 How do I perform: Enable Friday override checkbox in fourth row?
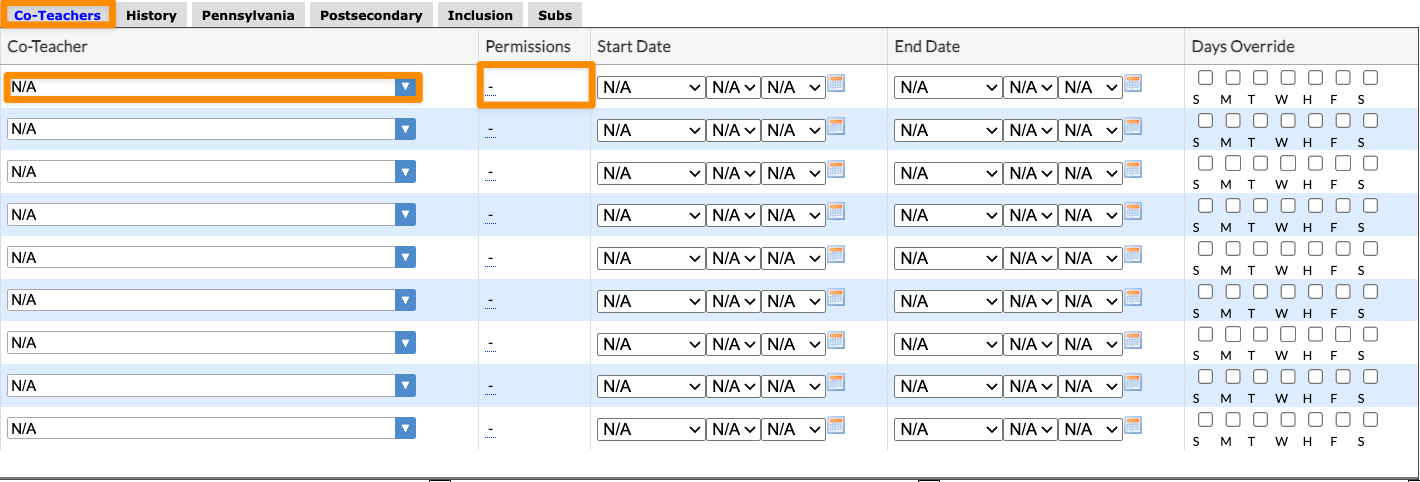click(x=1343, y=206)
